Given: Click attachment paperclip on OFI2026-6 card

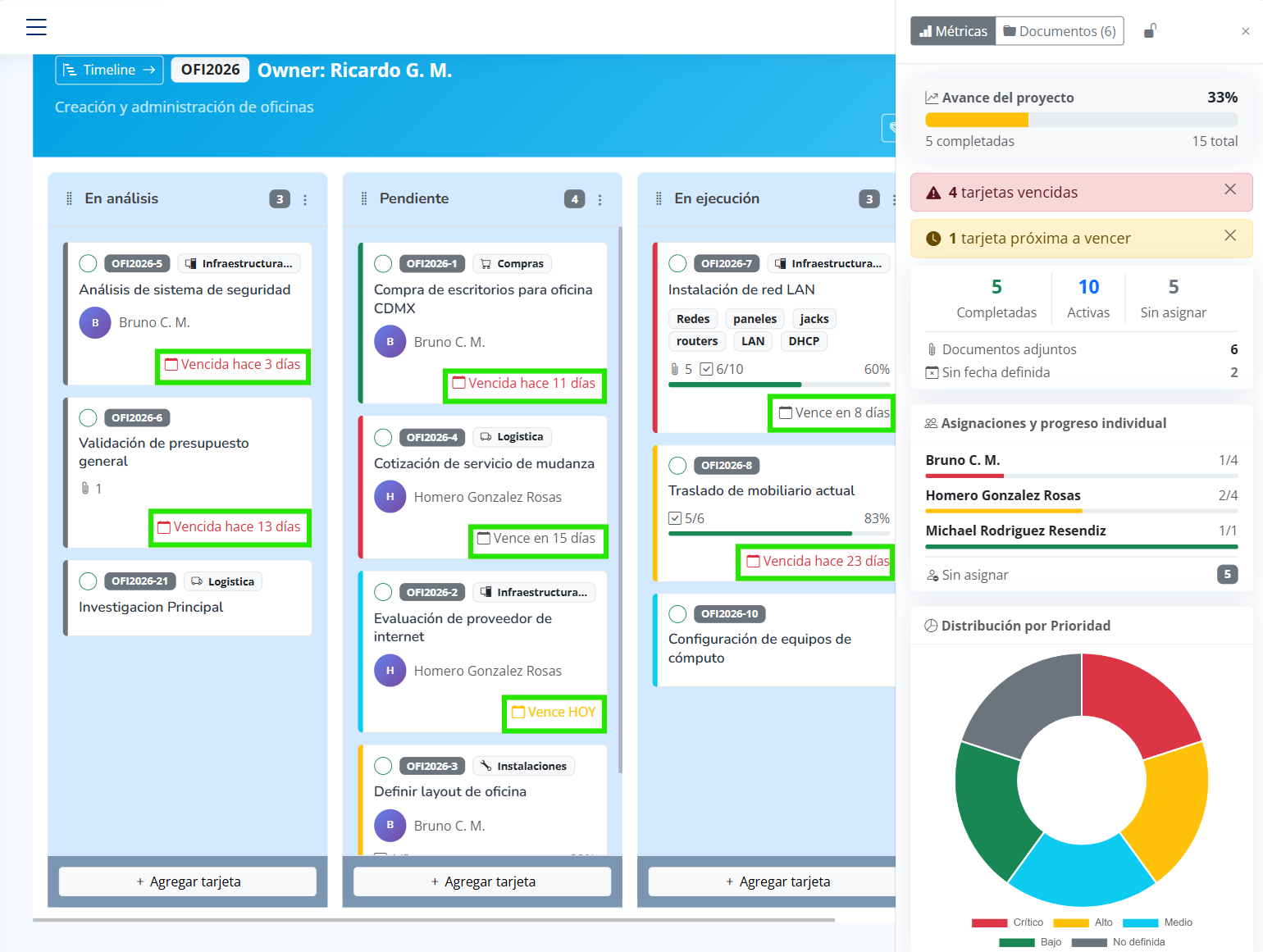Looking at the screenshot, I should pos(85,489).
